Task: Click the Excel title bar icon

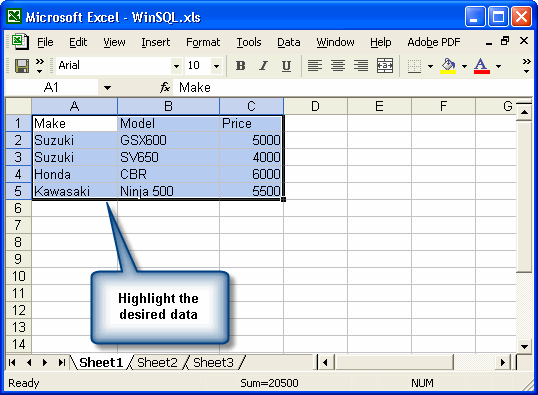Action: click(x=14, y=16)
